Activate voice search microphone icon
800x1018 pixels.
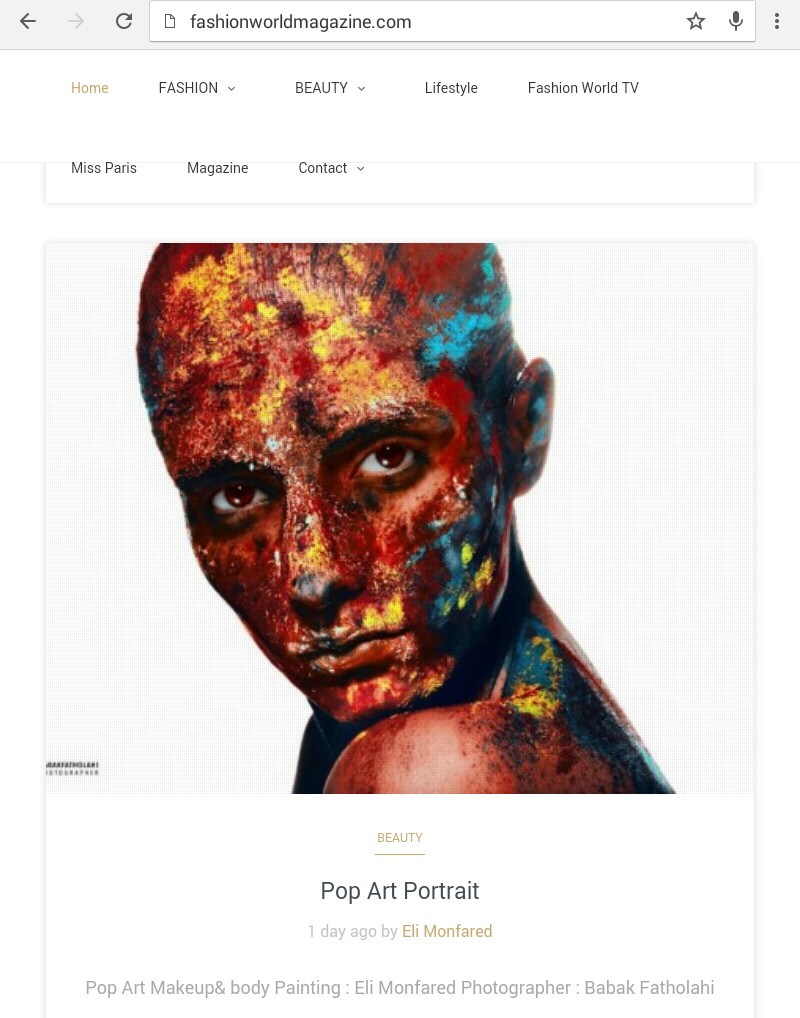click(x=736, y=21)
